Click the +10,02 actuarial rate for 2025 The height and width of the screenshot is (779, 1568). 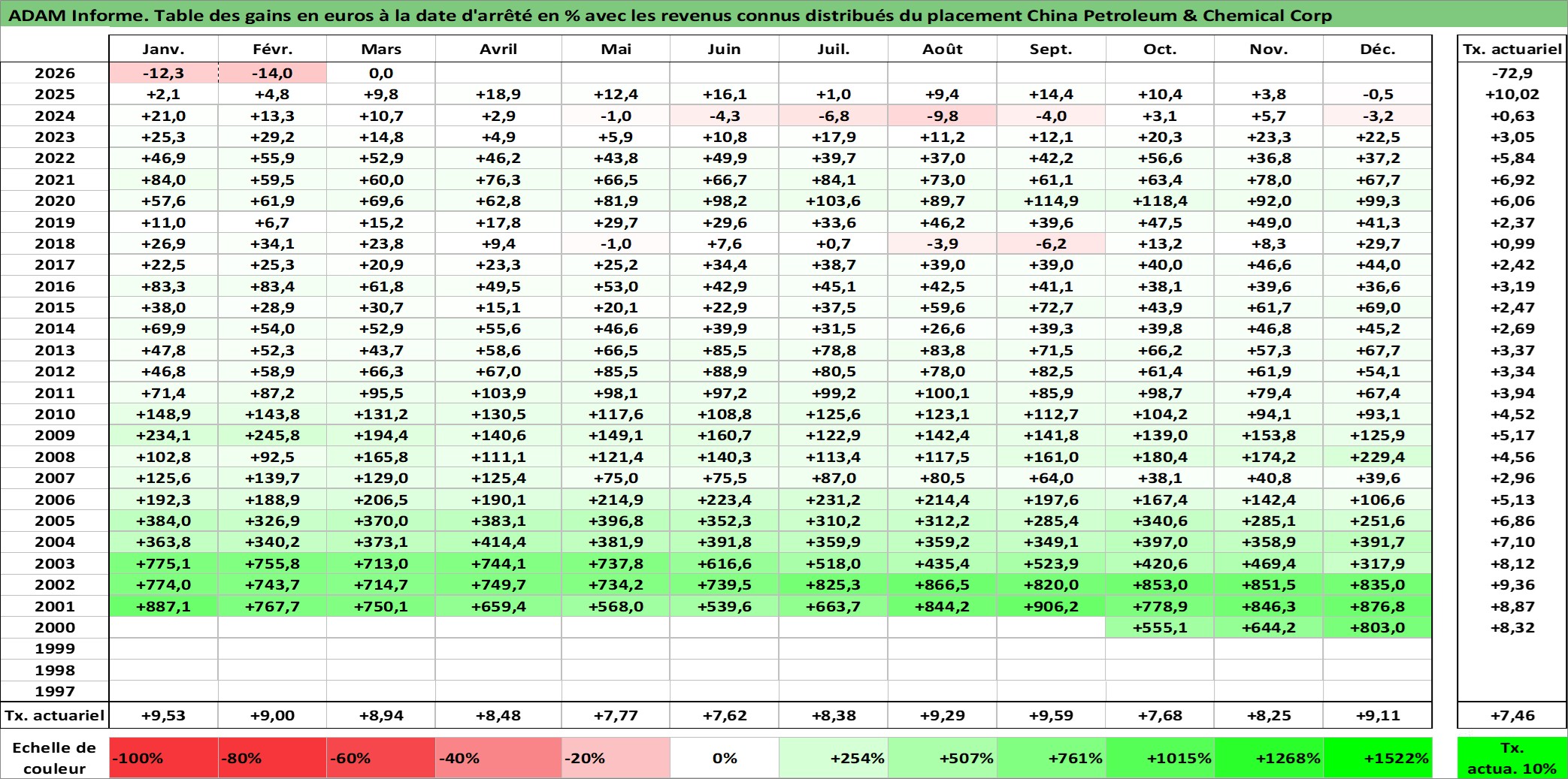coord(1512,94)
